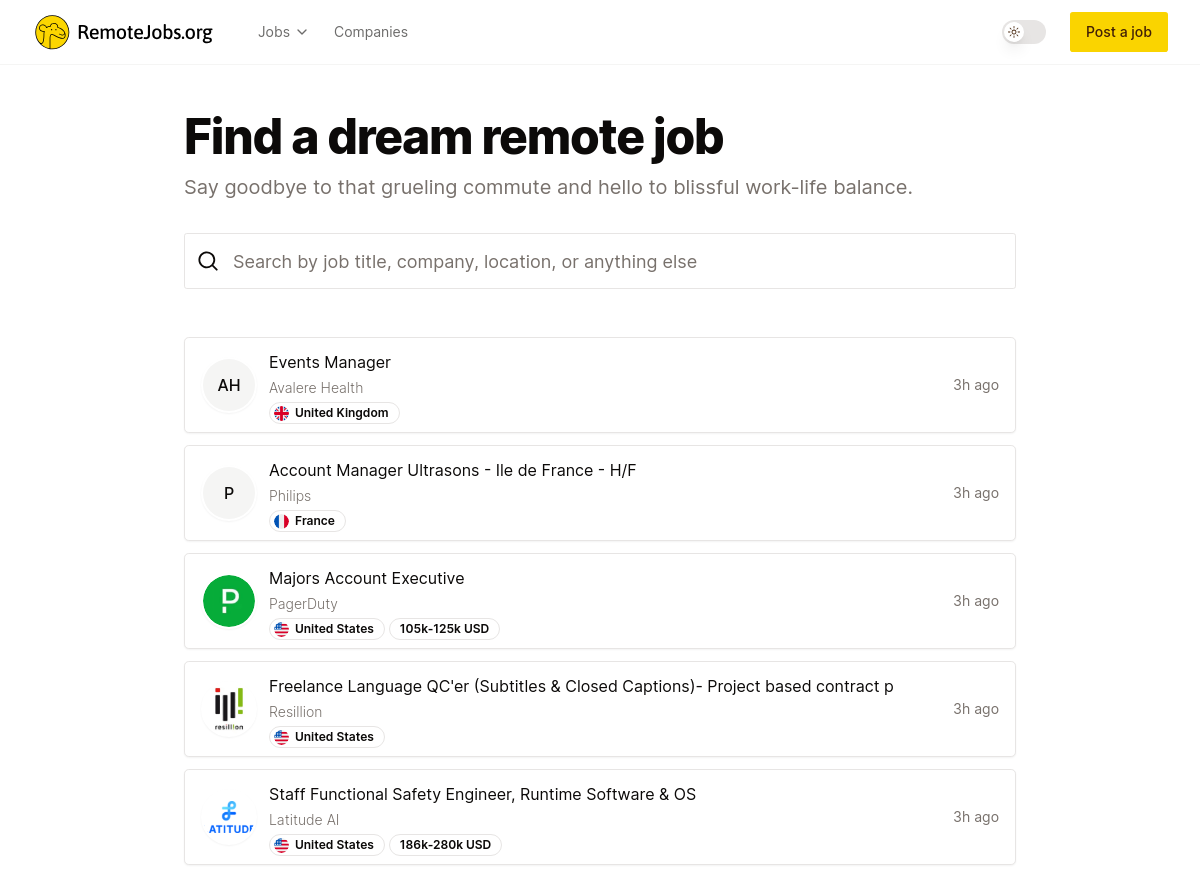Image resolution: width=1200 pixels, height=876 pixels.
Task: Expand the Jobs dropdown menu
Action: pyautogui.click(x=282, y=32)
